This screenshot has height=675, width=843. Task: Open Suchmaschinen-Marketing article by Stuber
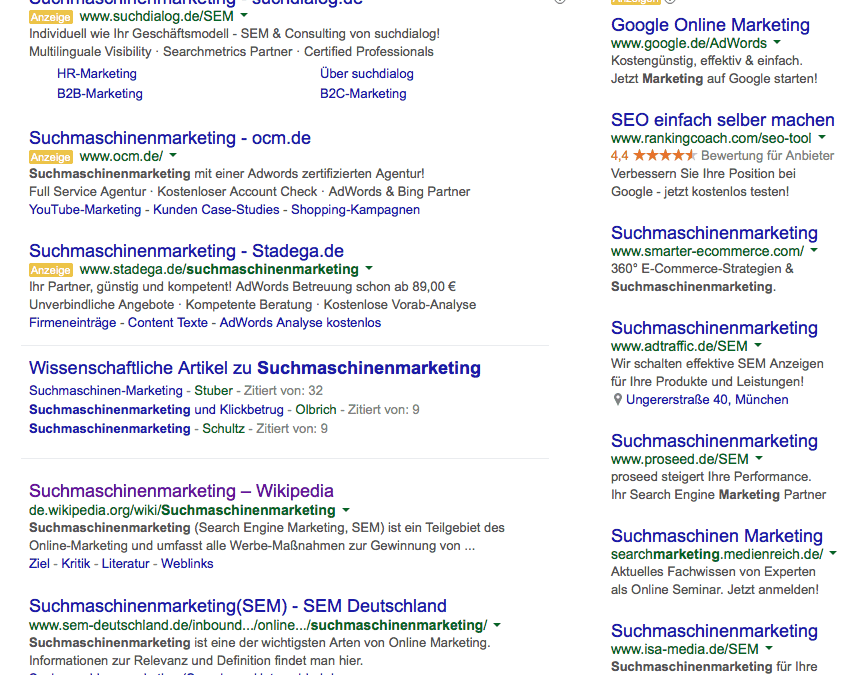[106, 391]
